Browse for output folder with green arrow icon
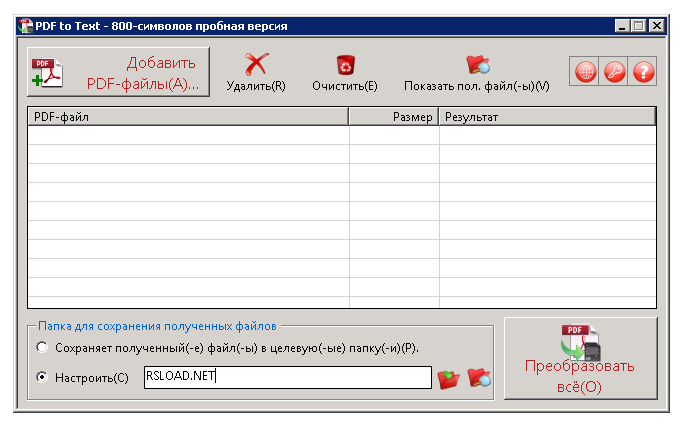Viewport: 684px width, 429px height. 449,378
